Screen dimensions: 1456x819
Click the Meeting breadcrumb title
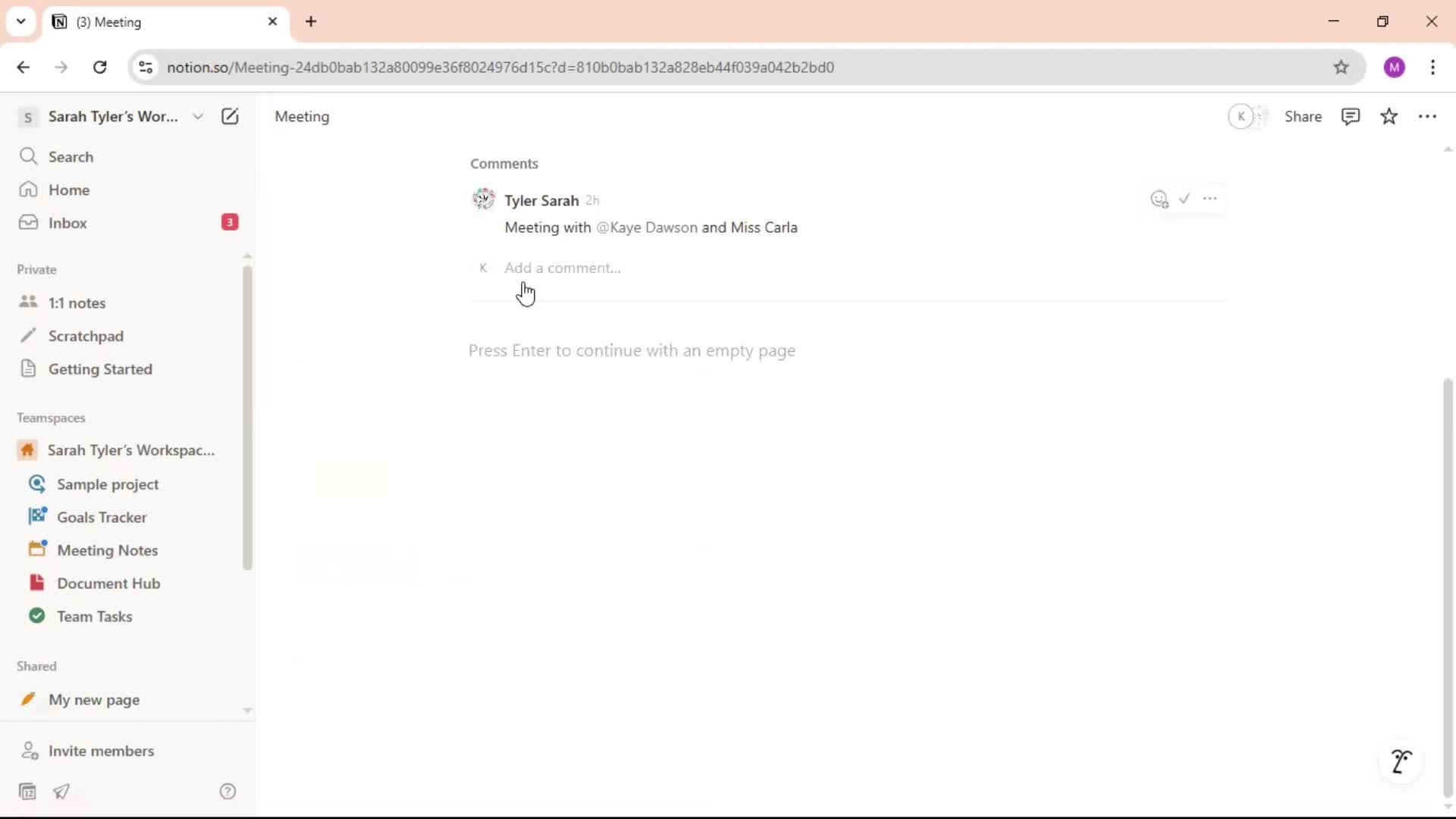pyautogui.click(x=302, y=116)
